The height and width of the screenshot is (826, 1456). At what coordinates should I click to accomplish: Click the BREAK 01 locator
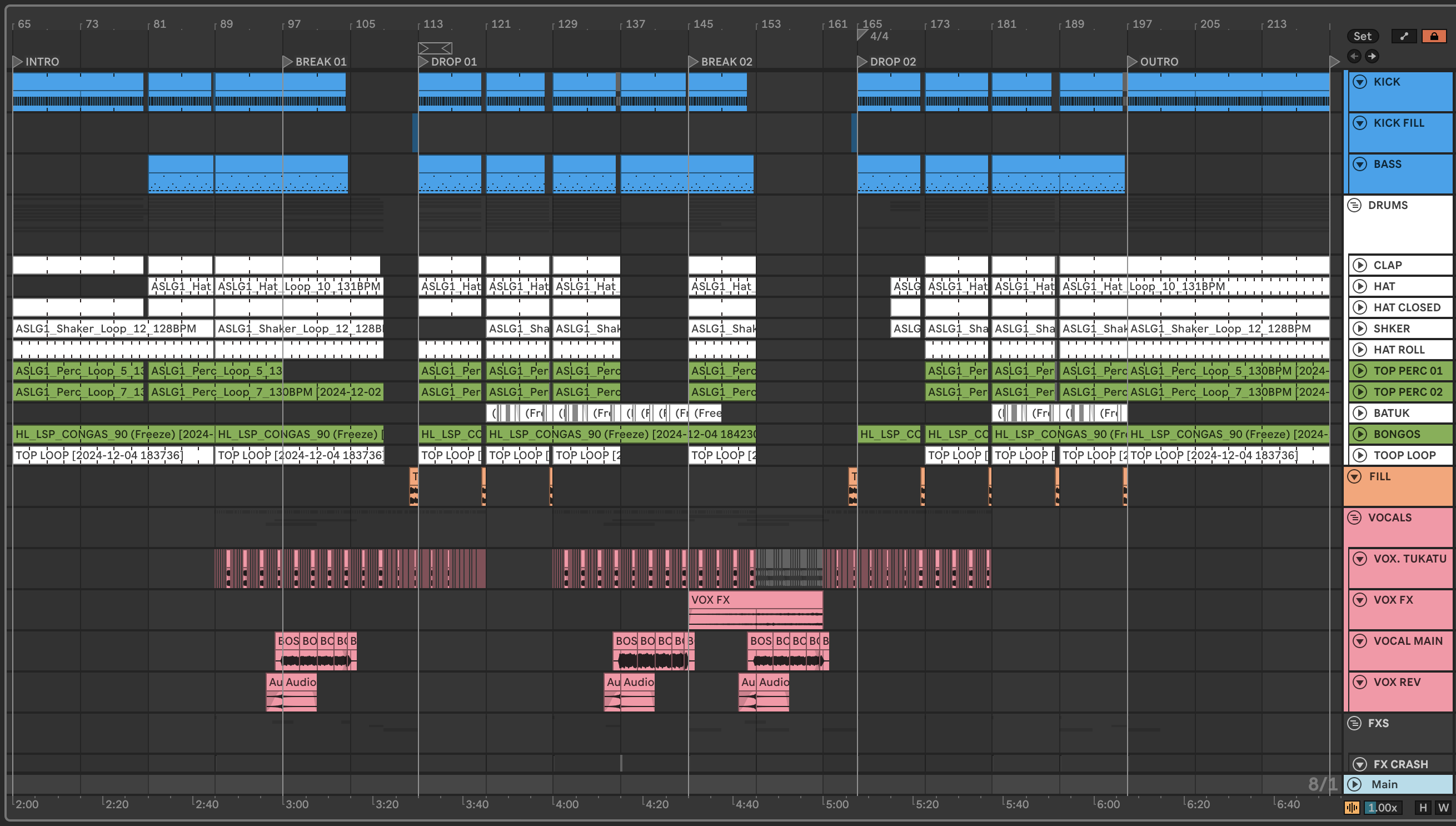(x=315, y=61)
